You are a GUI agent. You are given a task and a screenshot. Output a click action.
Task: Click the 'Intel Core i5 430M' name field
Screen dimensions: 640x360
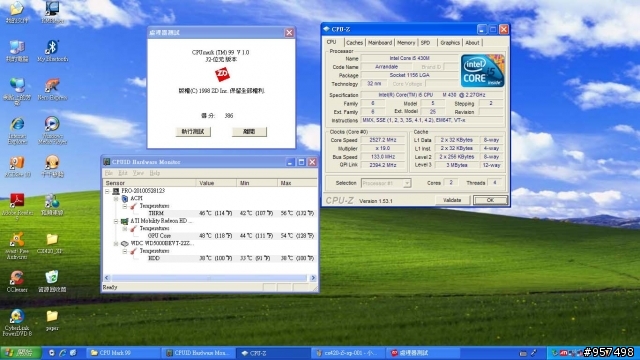tap(409, 58)
